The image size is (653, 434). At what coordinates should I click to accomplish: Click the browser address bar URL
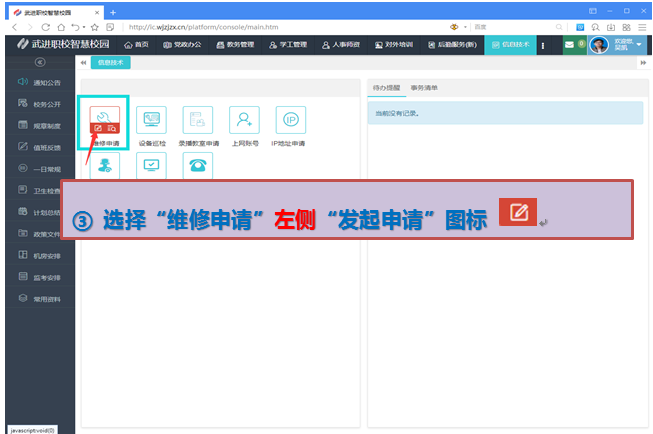(x=204, y=27)
